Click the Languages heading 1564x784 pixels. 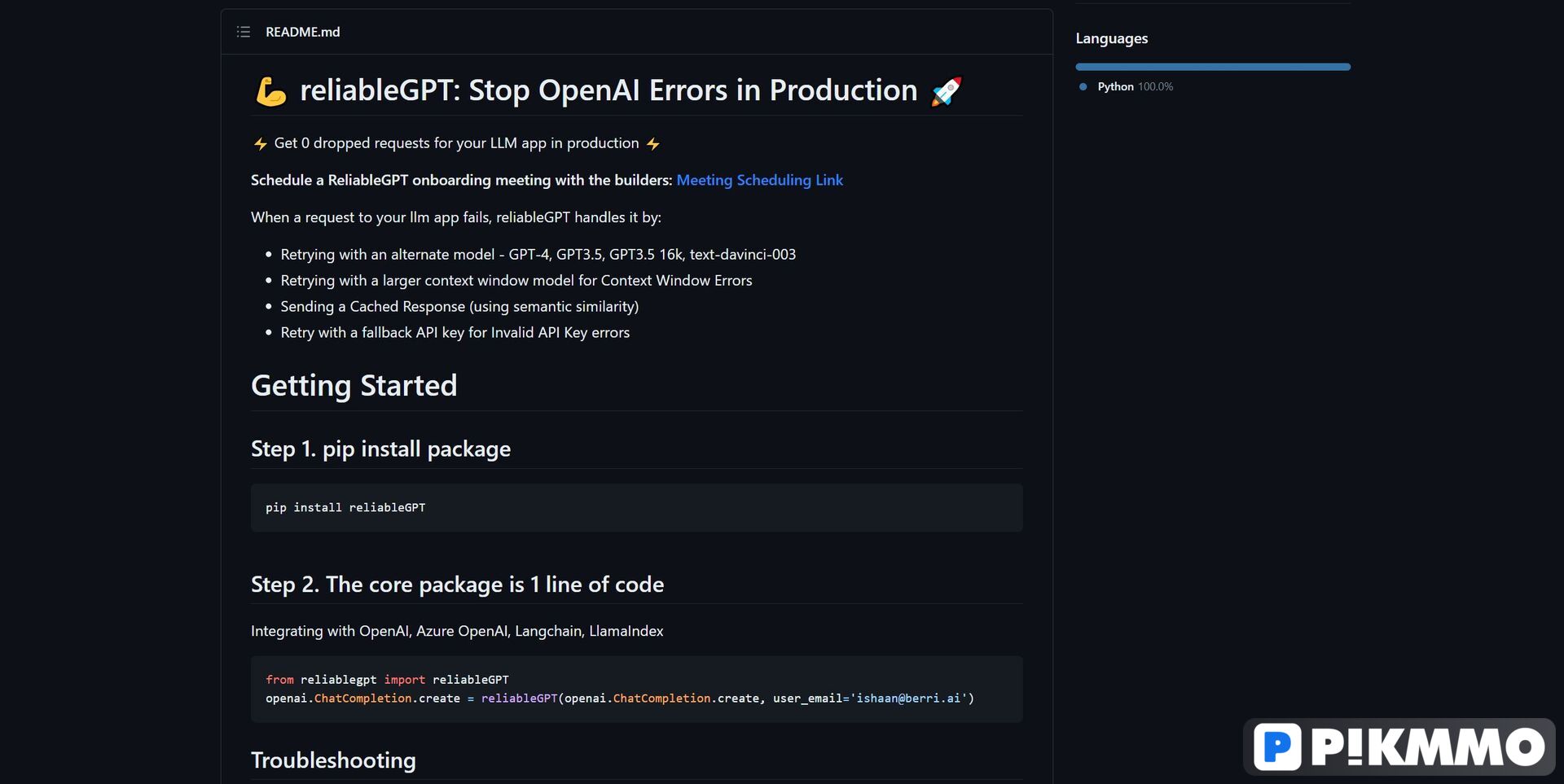pos(1111,38)
